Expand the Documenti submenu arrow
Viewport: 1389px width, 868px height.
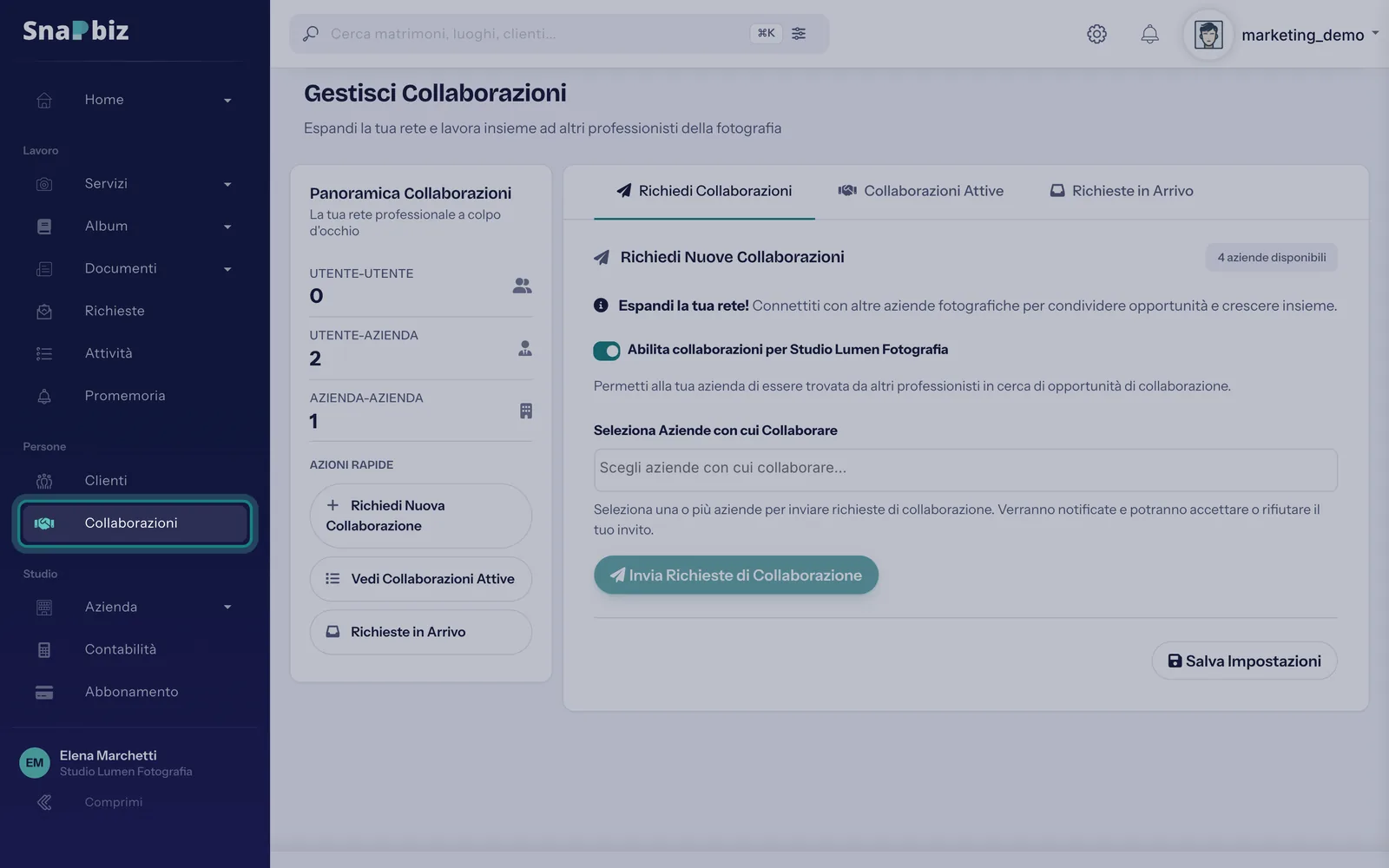pyautogui.click(x=227, y=269)
